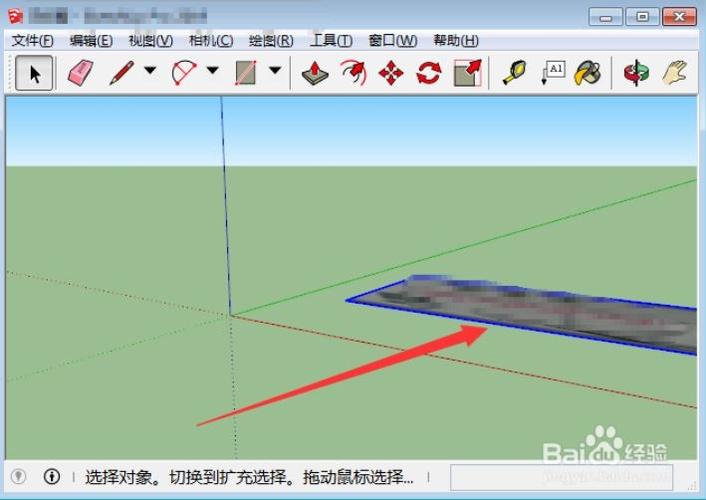Activate the Move tool with four red arrows

(x=391, y=73)
